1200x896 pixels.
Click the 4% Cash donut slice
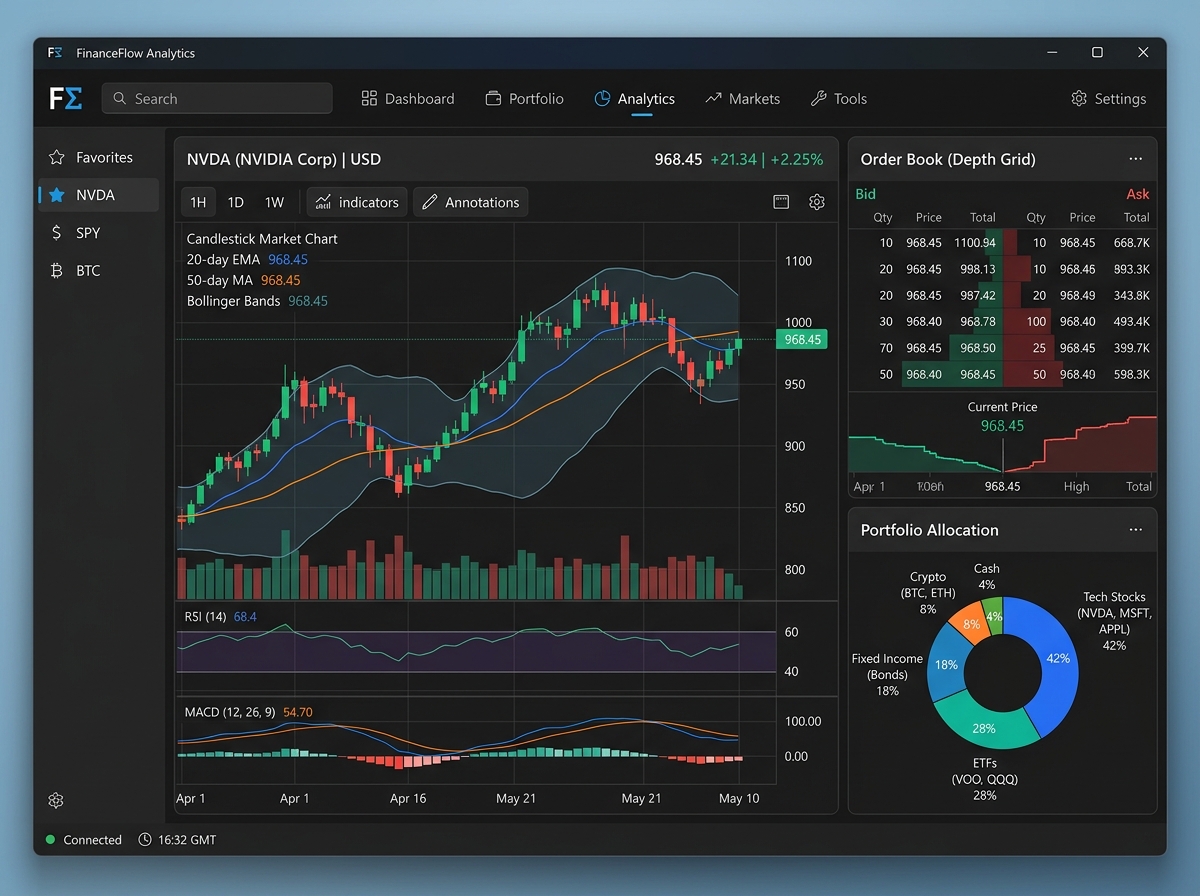[993, 616]
